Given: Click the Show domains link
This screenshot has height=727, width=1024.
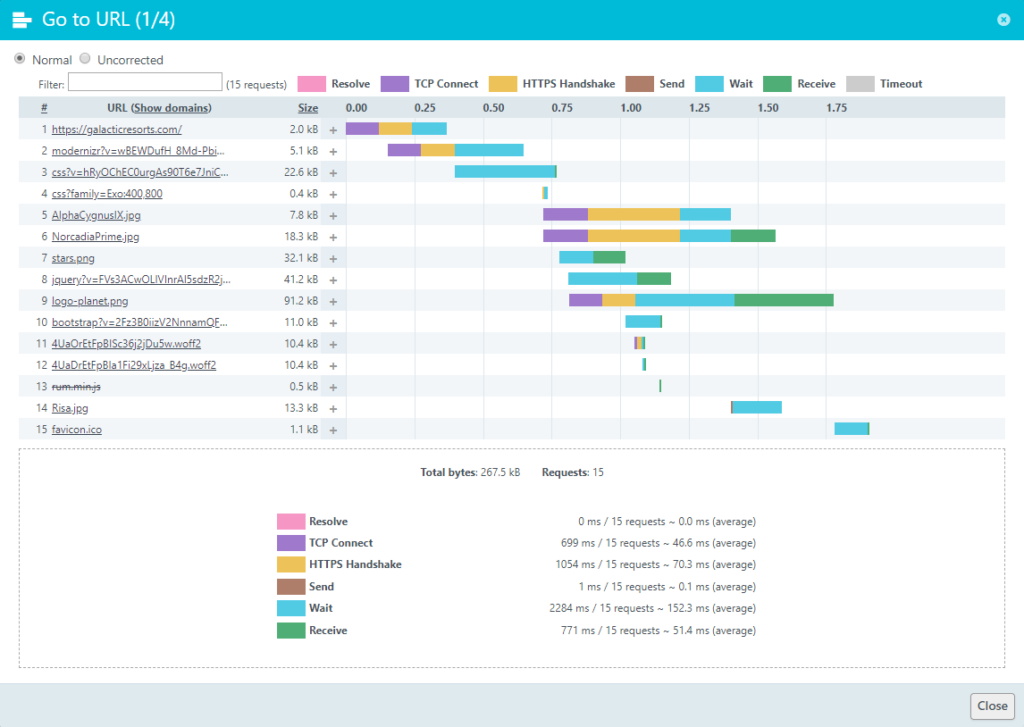Looking at the screenshot, I should click(171, 108).
